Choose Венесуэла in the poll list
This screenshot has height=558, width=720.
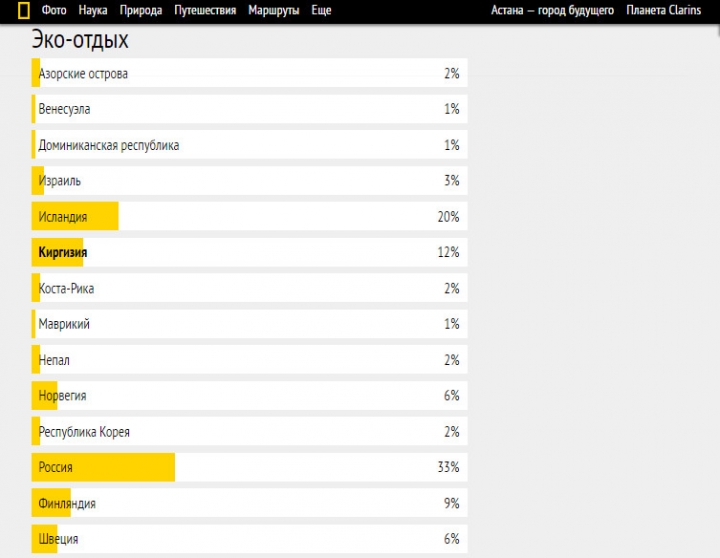[x=249, y=109]
